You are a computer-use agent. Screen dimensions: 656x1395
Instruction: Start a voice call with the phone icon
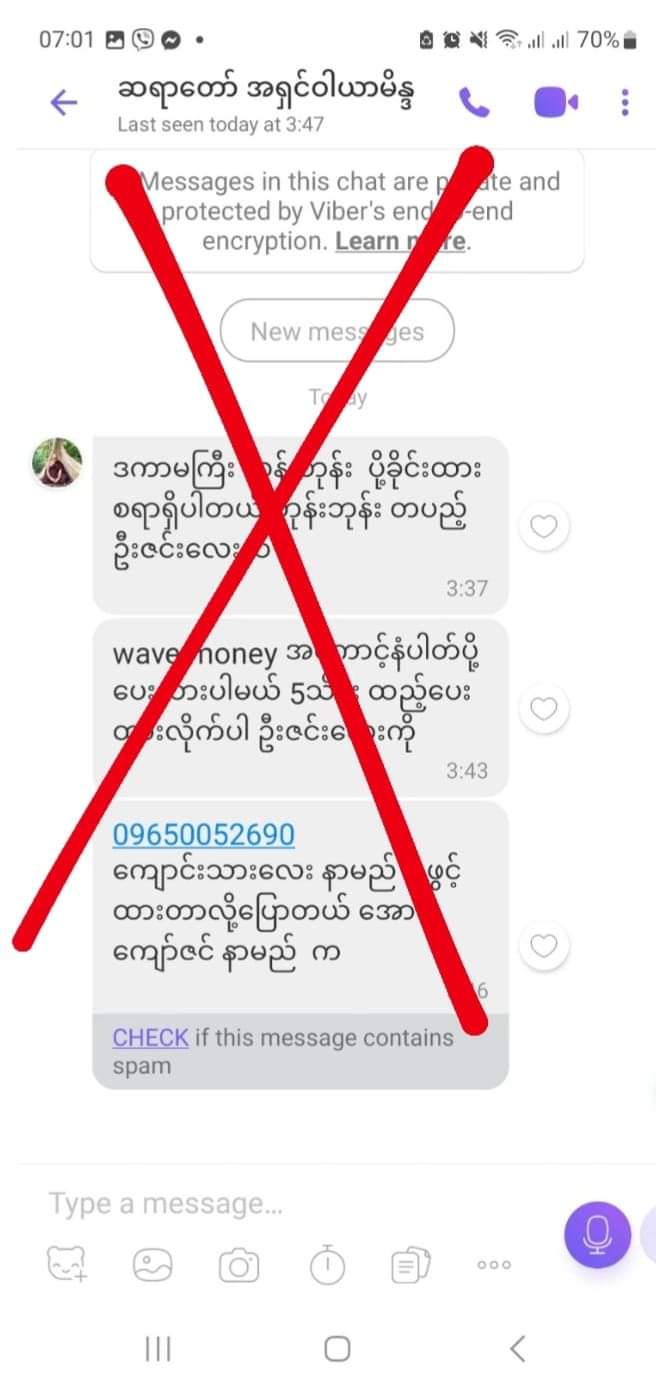(x=474, y=102)
